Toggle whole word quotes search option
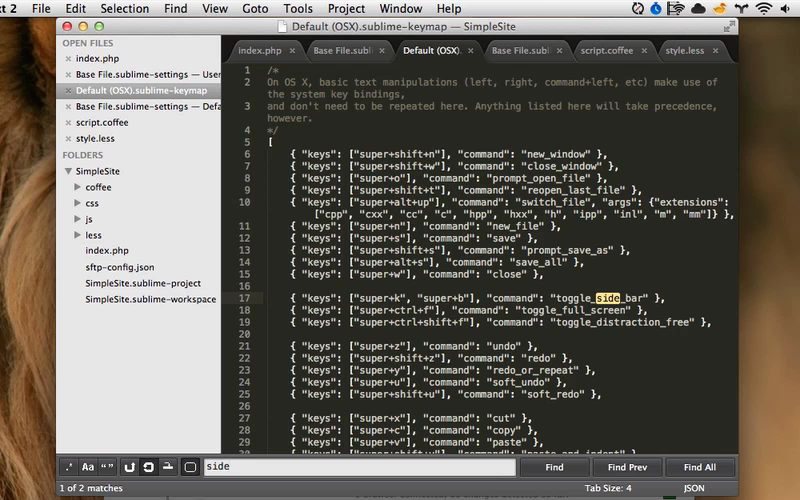This screenshot has height=500, width=800. pos(107,467)
